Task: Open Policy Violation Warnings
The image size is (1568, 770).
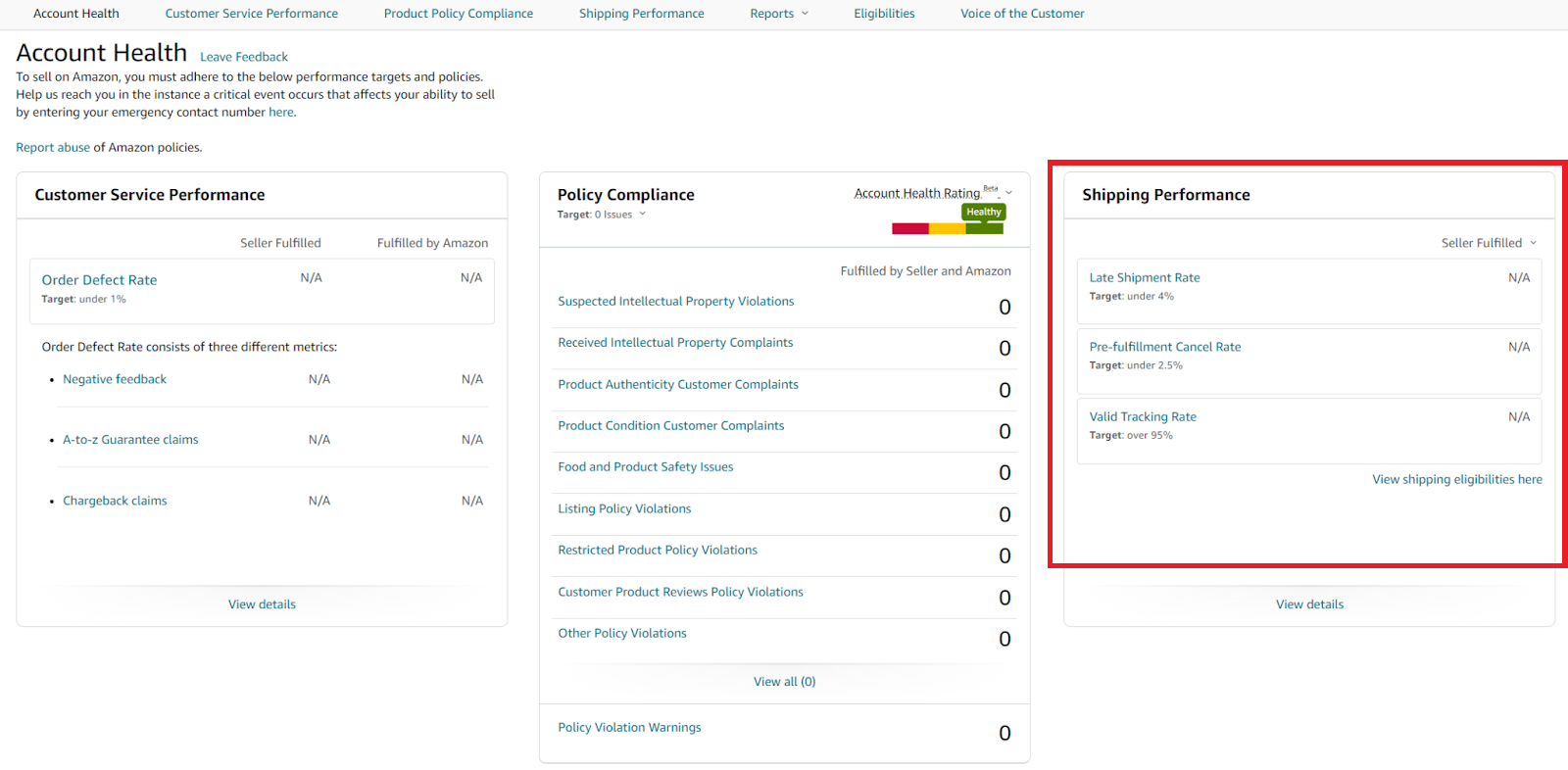Action: tap(629, 728)
